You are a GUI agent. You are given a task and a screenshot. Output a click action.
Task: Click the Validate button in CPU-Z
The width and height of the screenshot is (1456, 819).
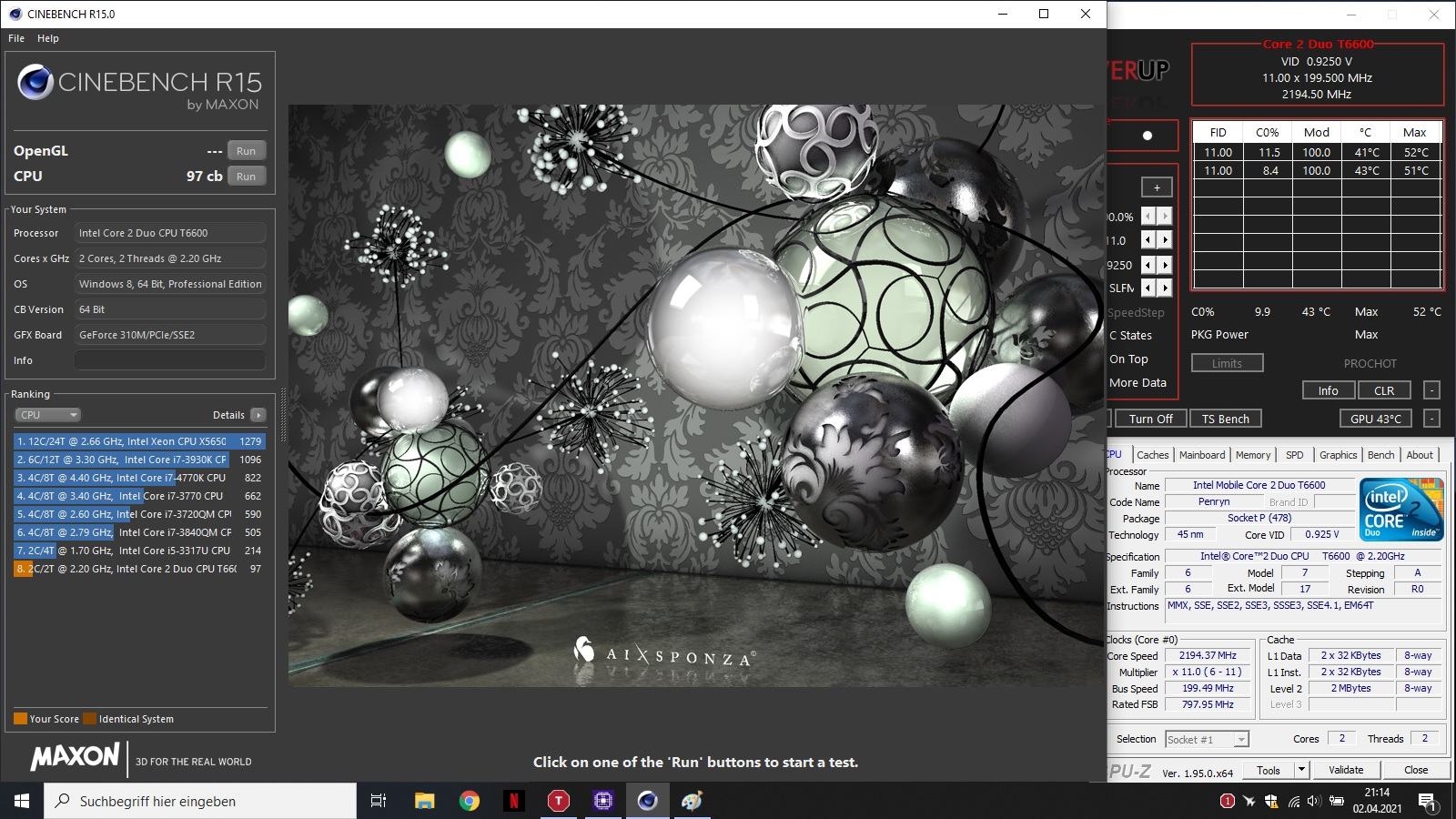pyautogui.click(x=1346, y=770)
